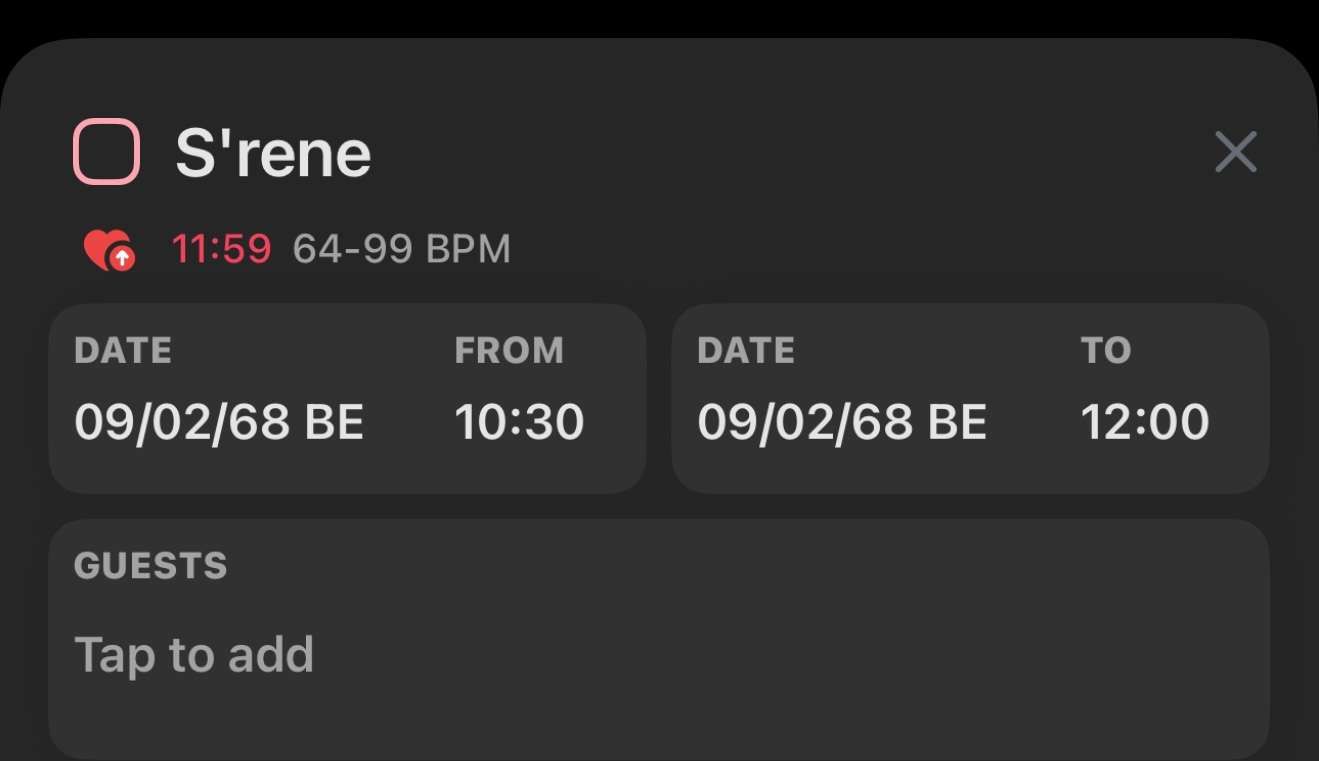Open the red 11:59 duration label

pyautogui.click(x=221, y=248)
